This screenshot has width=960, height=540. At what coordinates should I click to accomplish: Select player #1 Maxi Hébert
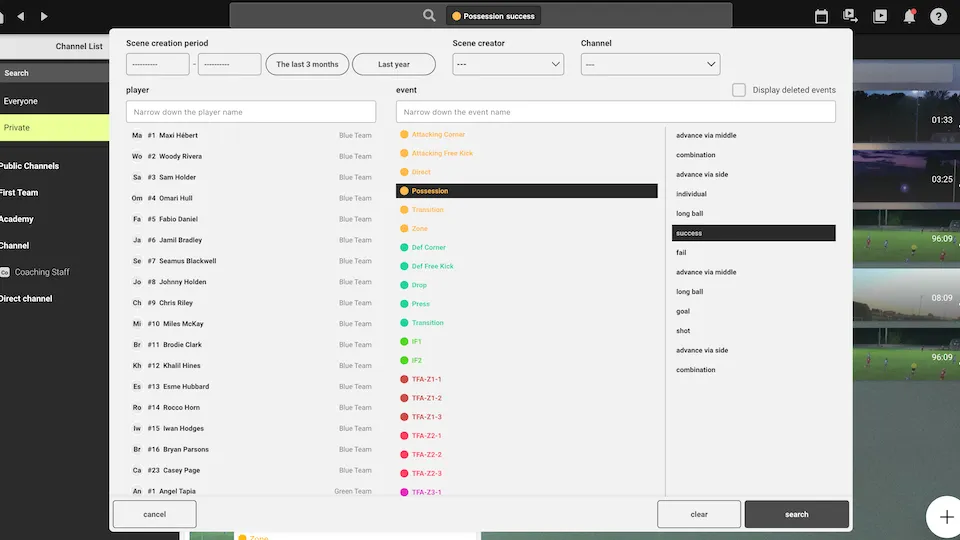pyautogui.click(x=251, y=135)
